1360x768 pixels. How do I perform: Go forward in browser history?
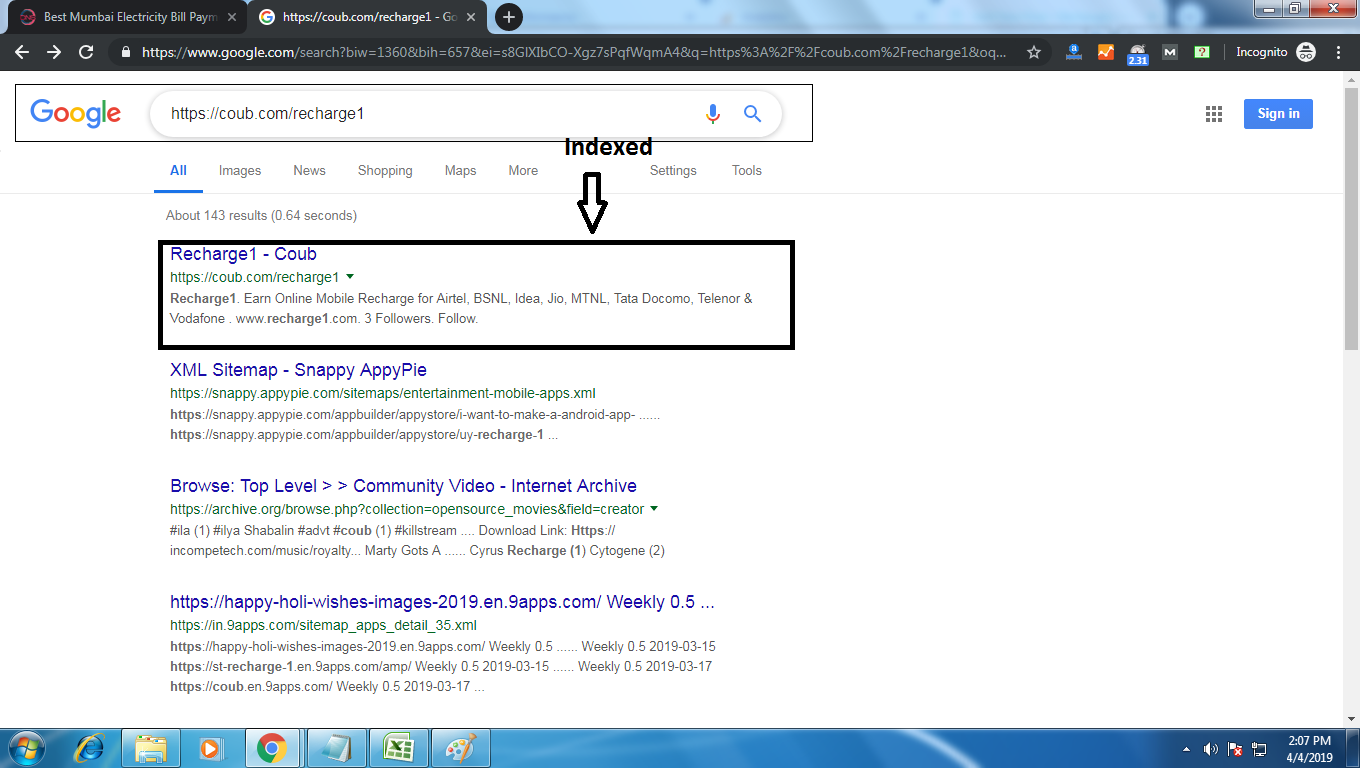click(54, 52)
